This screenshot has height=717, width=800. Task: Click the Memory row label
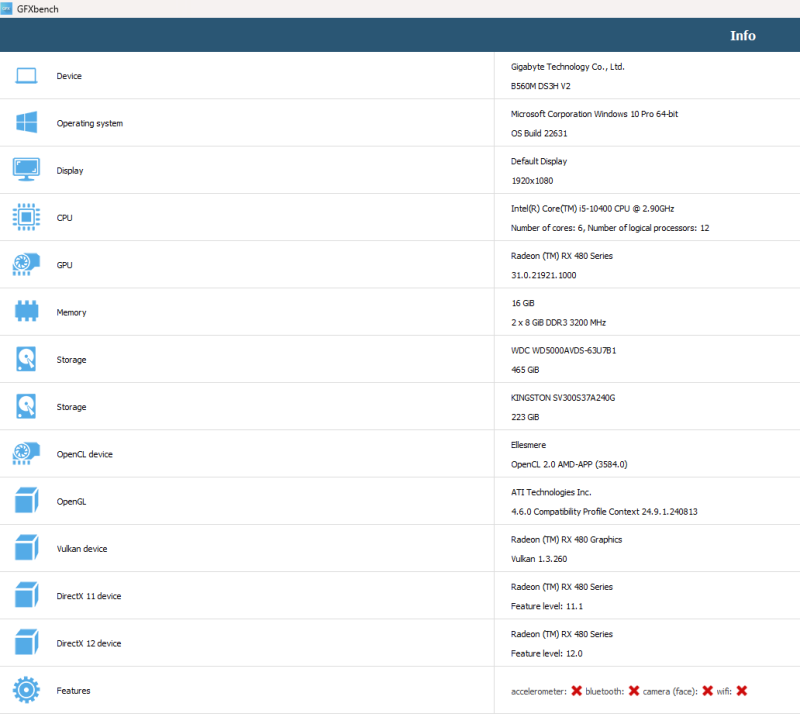point(71,312)
